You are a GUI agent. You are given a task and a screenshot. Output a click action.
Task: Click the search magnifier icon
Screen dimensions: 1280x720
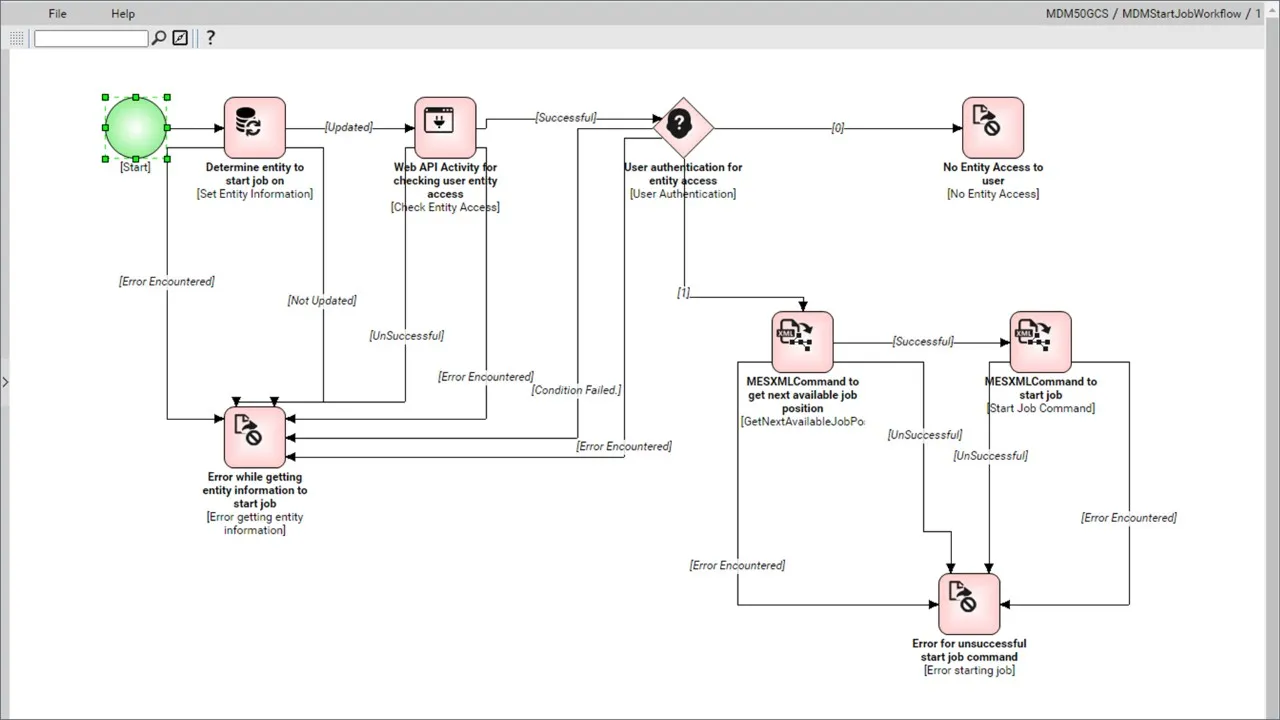159,37
